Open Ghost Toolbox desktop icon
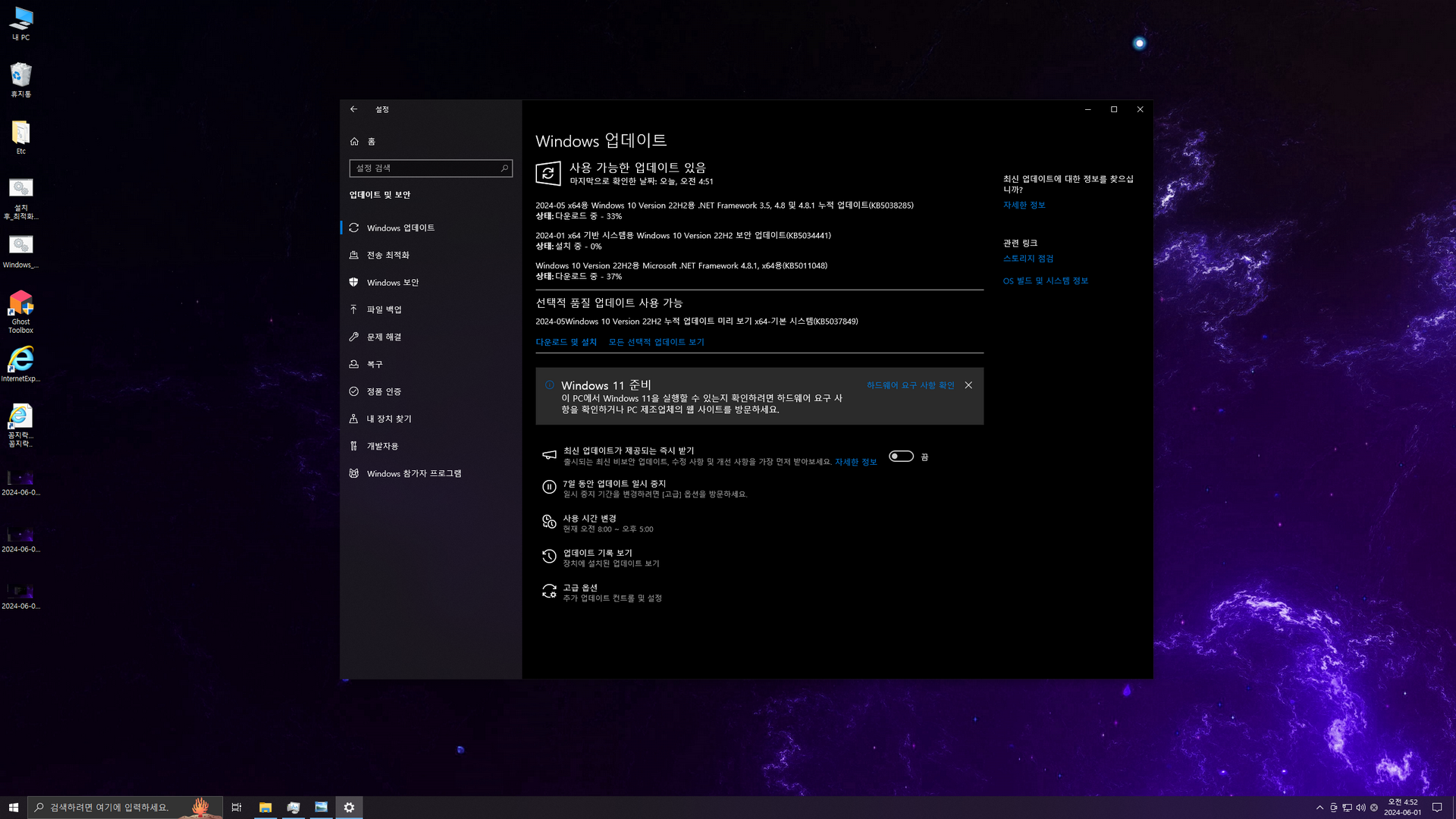This screenshot has width=1456, height=819. (21, 312)
